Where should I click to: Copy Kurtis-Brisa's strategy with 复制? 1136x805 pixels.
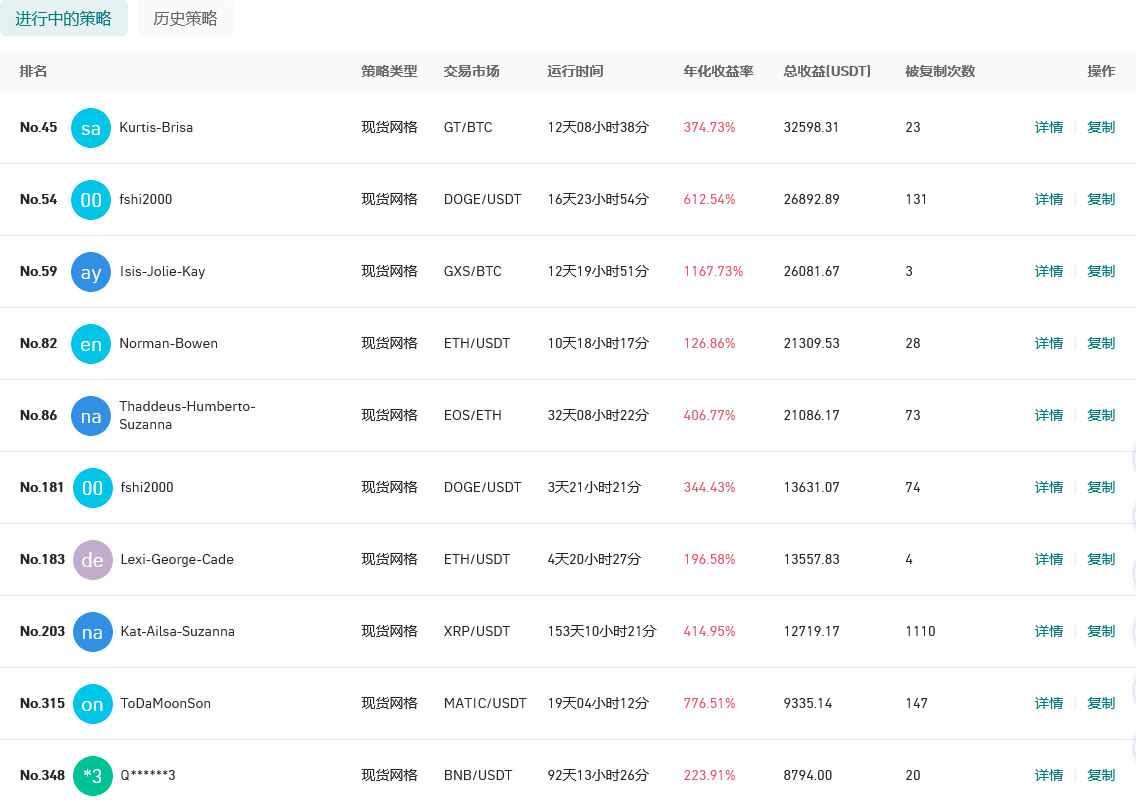point(1101,128)
